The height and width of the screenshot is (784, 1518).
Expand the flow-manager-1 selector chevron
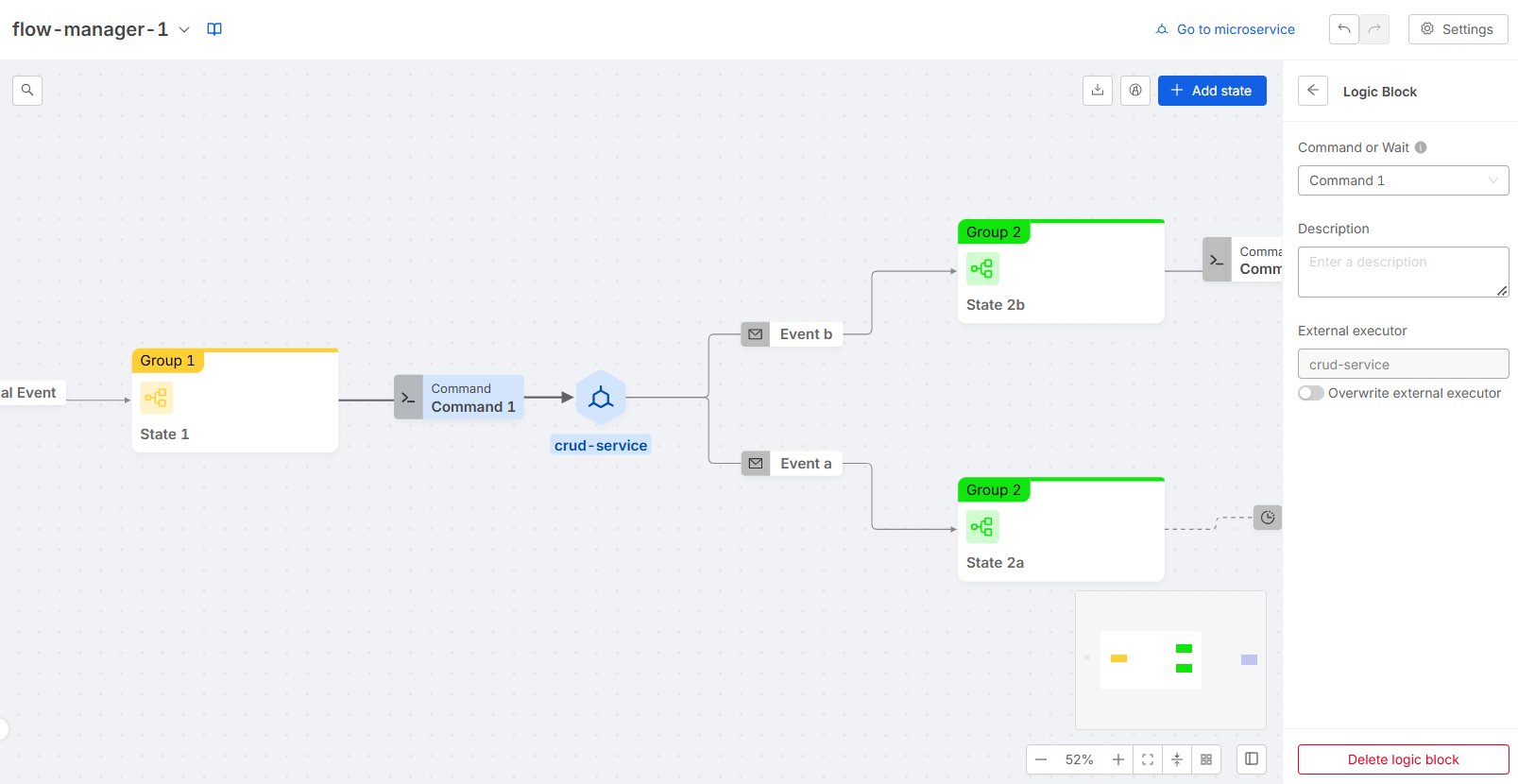184,29
